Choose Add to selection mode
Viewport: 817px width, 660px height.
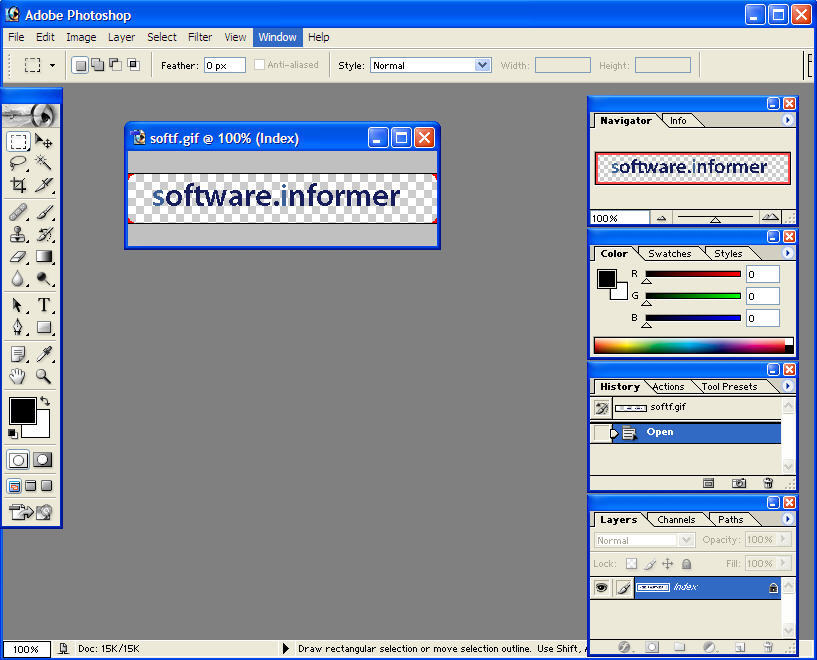[97, 65]
